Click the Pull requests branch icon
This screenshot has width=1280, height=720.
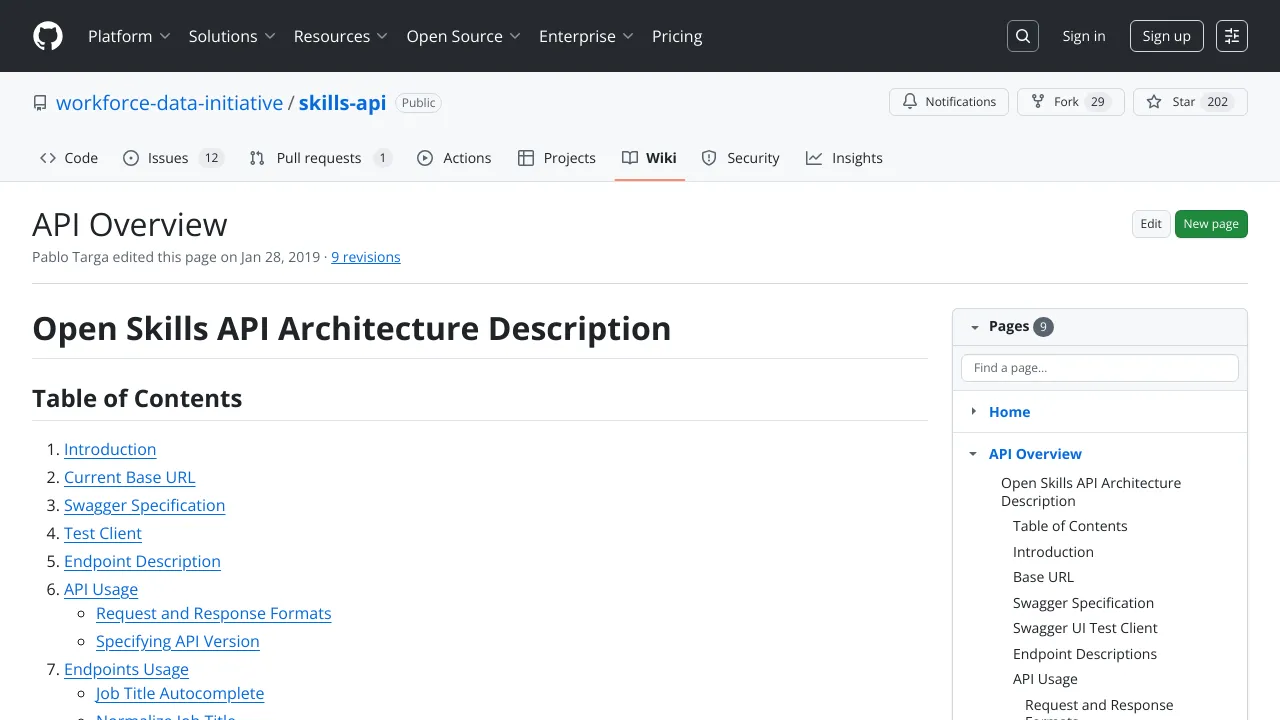pyautogui.click(x=257, y=158)
